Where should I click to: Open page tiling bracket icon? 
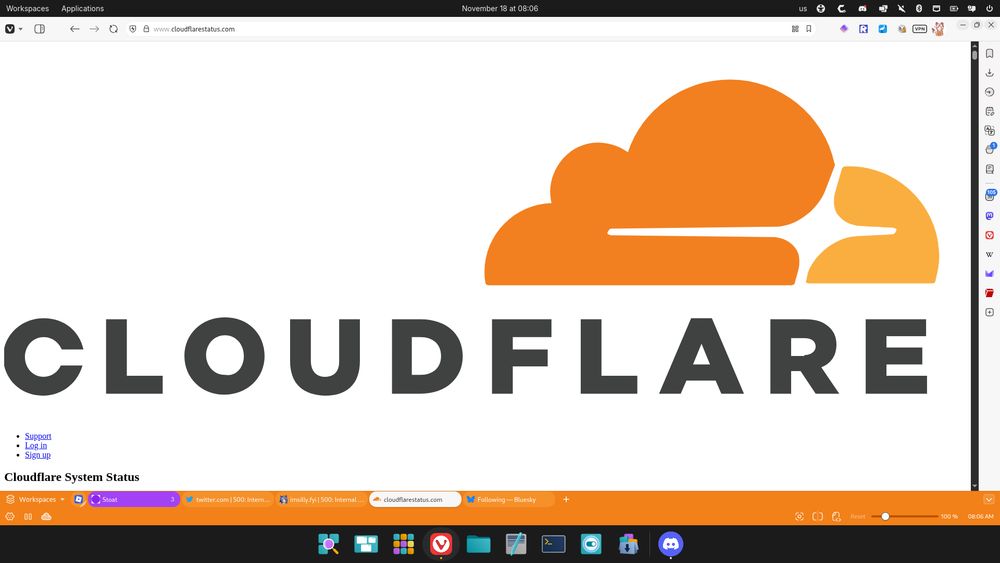[818, 516]
